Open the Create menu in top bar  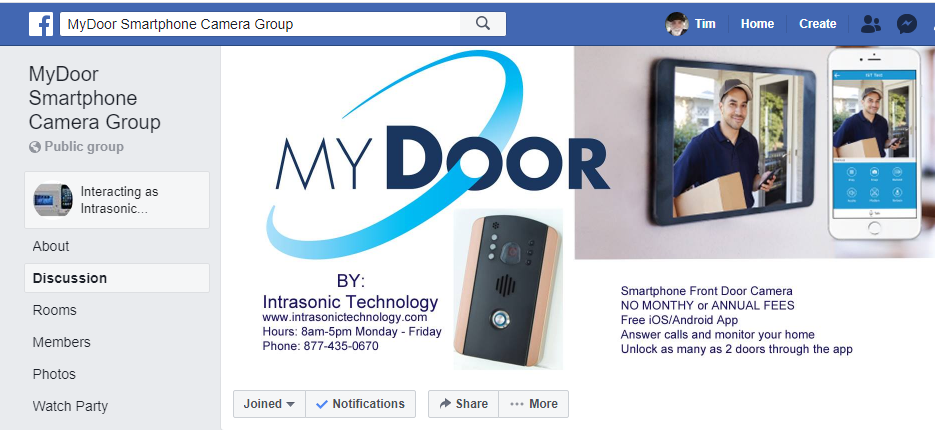818,24
